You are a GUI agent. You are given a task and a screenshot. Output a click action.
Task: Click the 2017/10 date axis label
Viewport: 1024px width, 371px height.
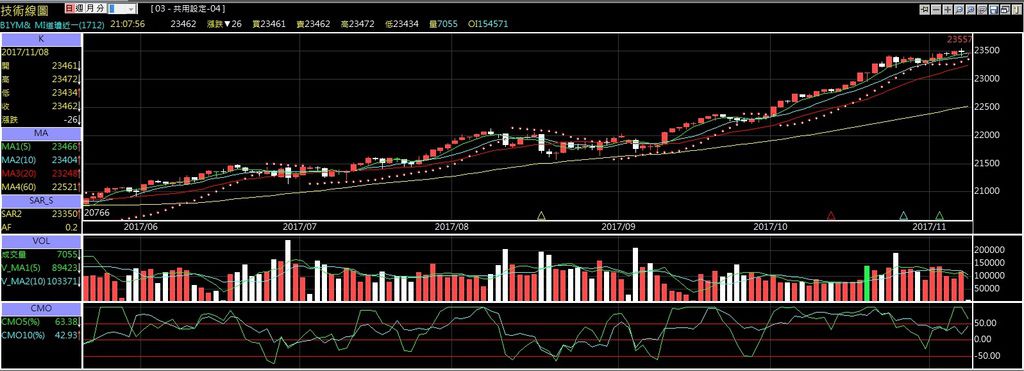tap(772, 226)
